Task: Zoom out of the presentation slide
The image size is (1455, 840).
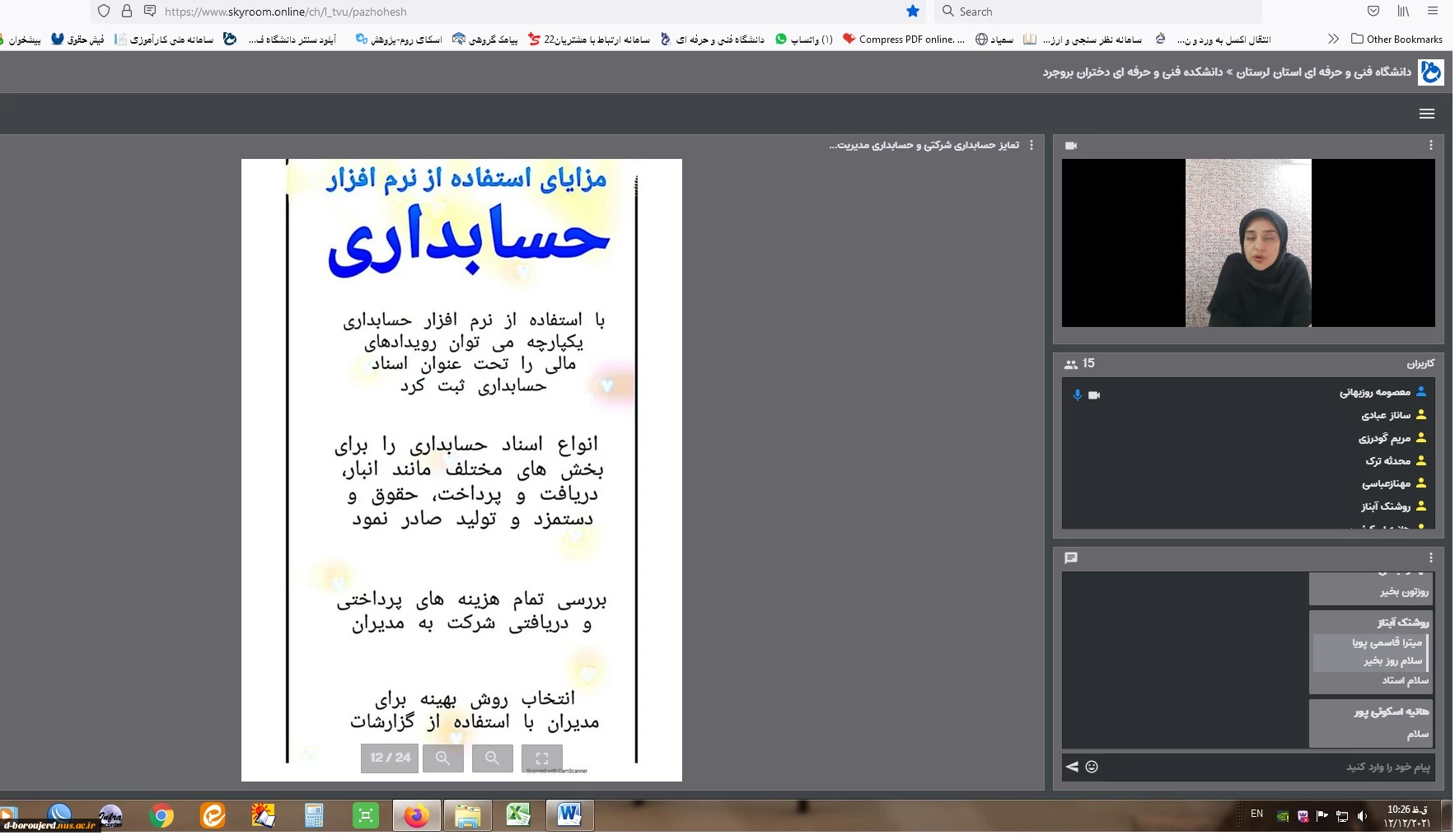Action: pyautogui.click(x=492, y=758)
